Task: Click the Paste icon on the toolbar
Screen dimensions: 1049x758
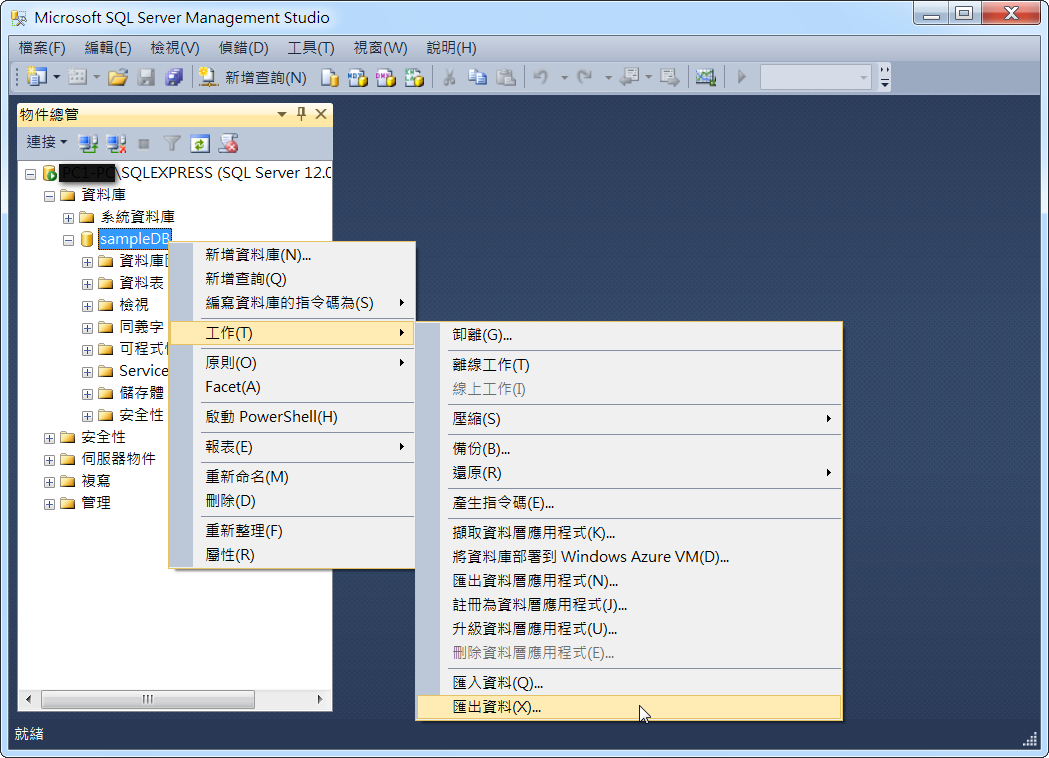Action: (506, 77)
